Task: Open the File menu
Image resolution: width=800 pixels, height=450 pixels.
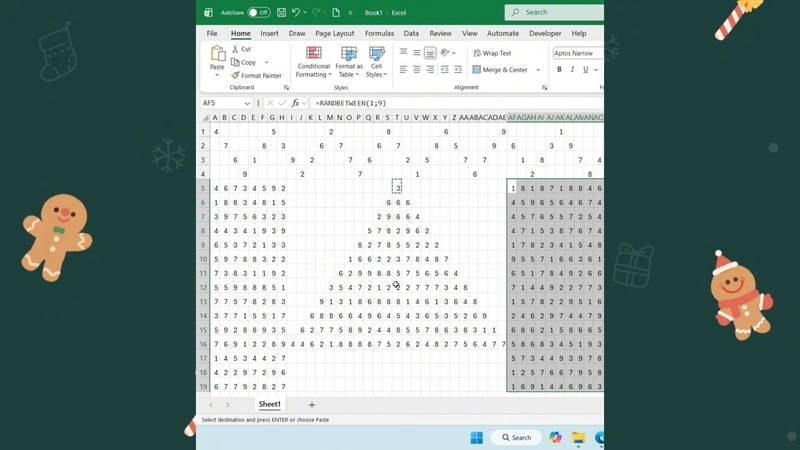Action: (x=212, y=33)
